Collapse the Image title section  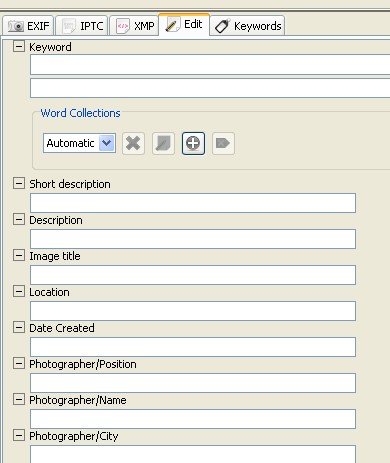pyautogui.click(x=19, y=255)
